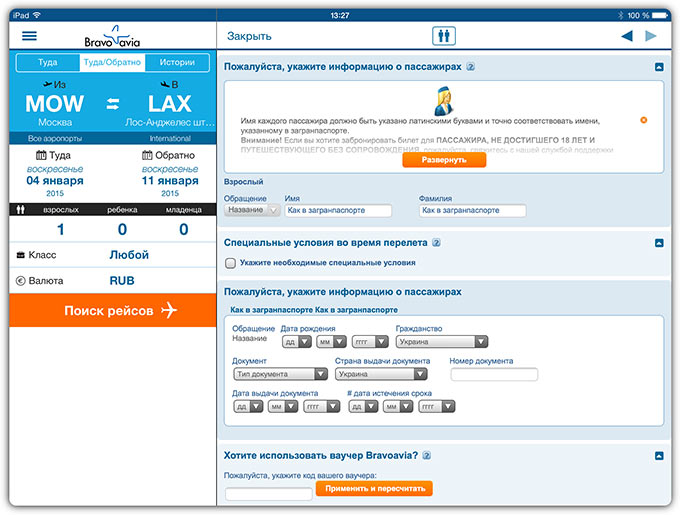This screenshot has height=515, width=680.
Task: Click the passengers icon in black bar
Action: coord(20,210)
